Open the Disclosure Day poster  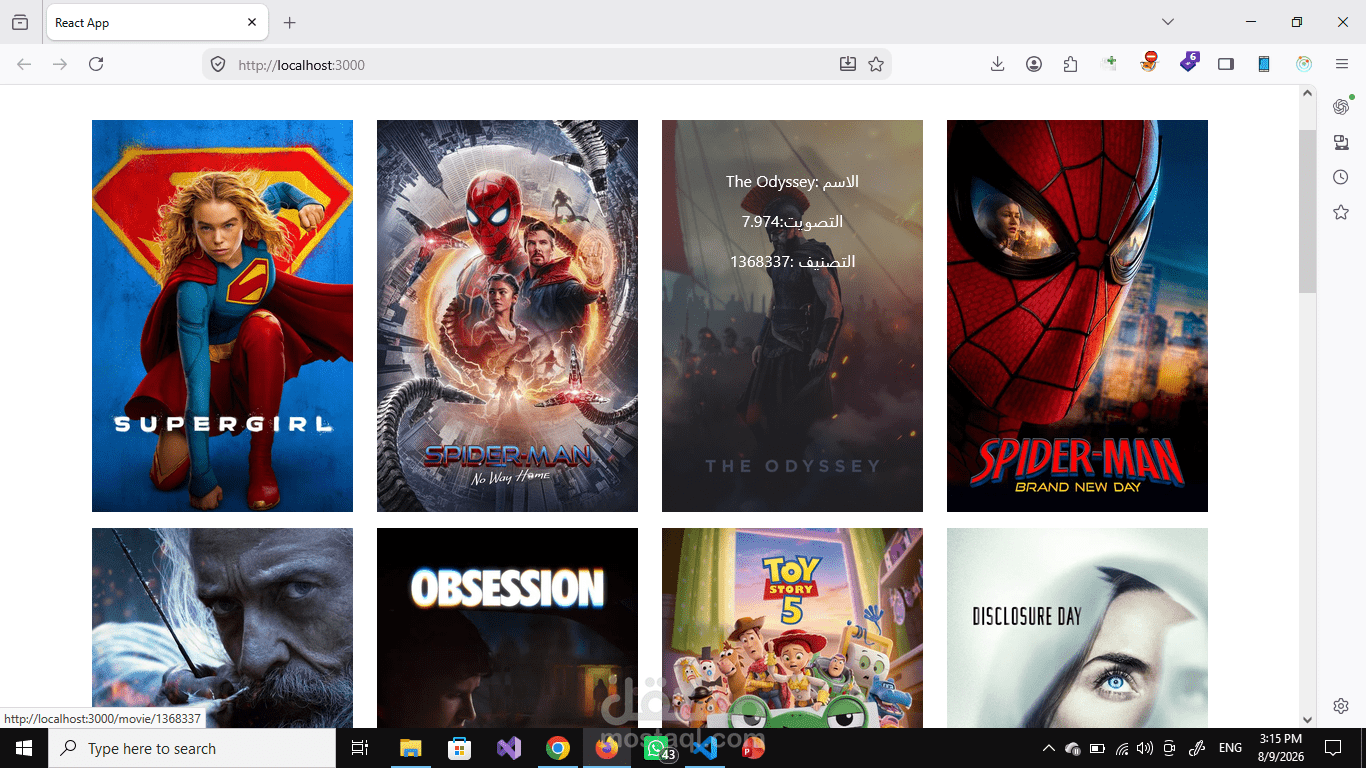coord(1077,628)
